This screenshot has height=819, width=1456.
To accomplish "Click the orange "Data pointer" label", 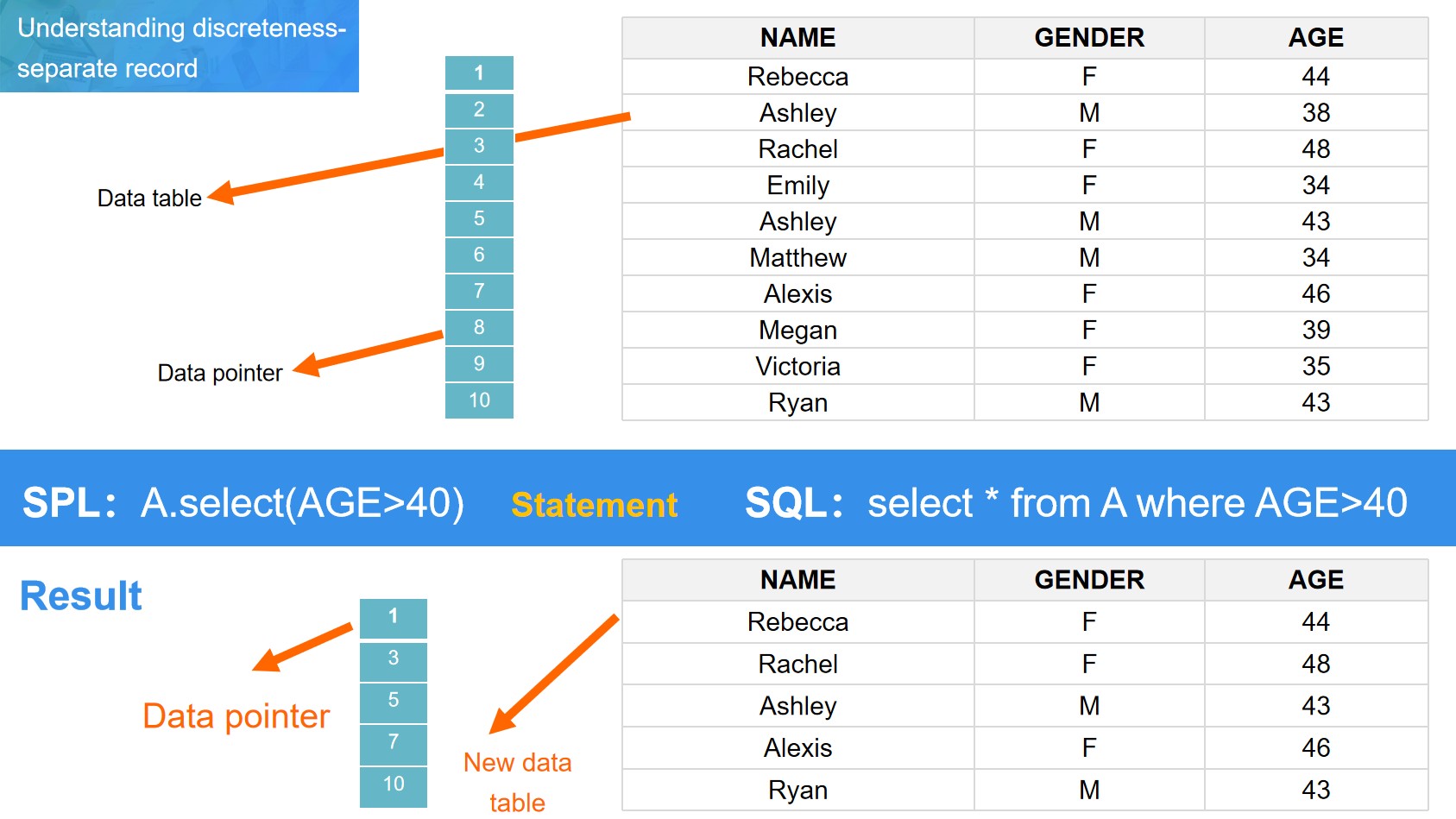I will pyautogui.click(x=236, y=716).
